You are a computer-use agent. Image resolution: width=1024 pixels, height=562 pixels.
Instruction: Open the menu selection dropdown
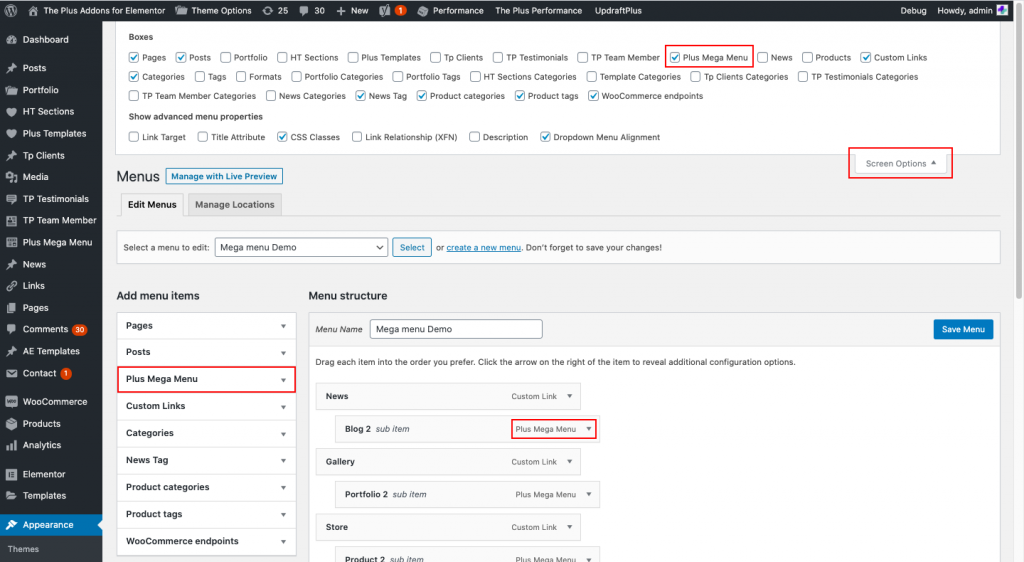[x=301, y=247]
